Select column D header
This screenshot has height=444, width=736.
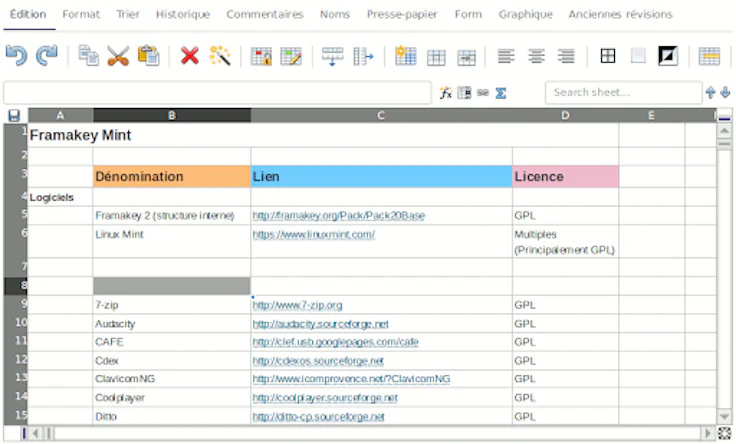[565, 115]
